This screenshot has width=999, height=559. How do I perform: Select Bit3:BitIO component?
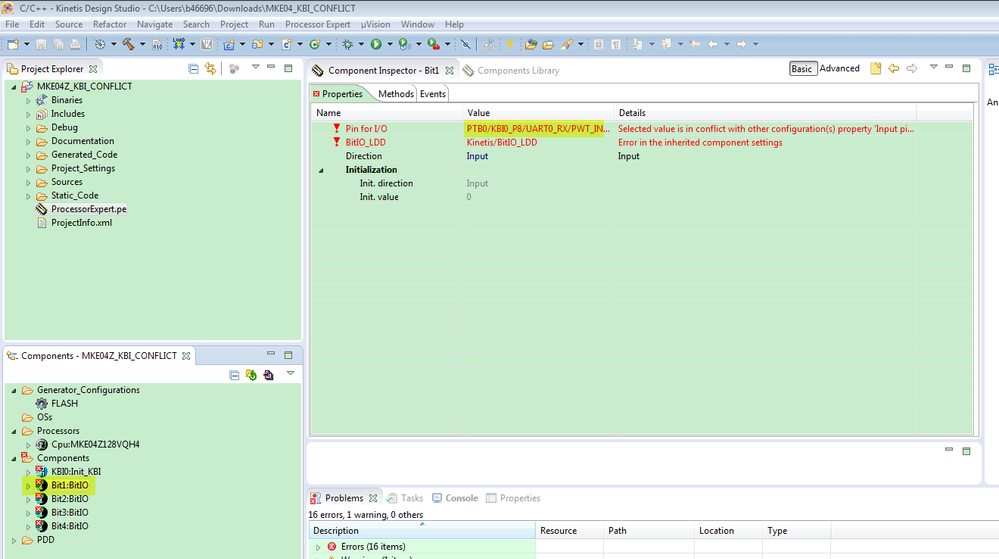[69, 512]
